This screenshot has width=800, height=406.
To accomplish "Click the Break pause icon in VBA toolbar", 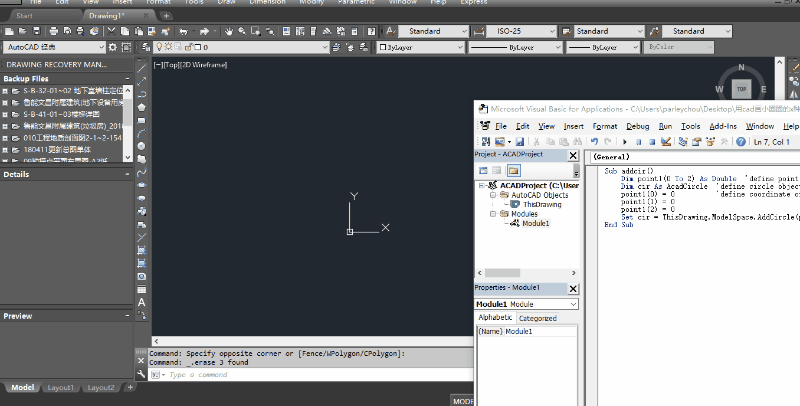I will [638, 142].
